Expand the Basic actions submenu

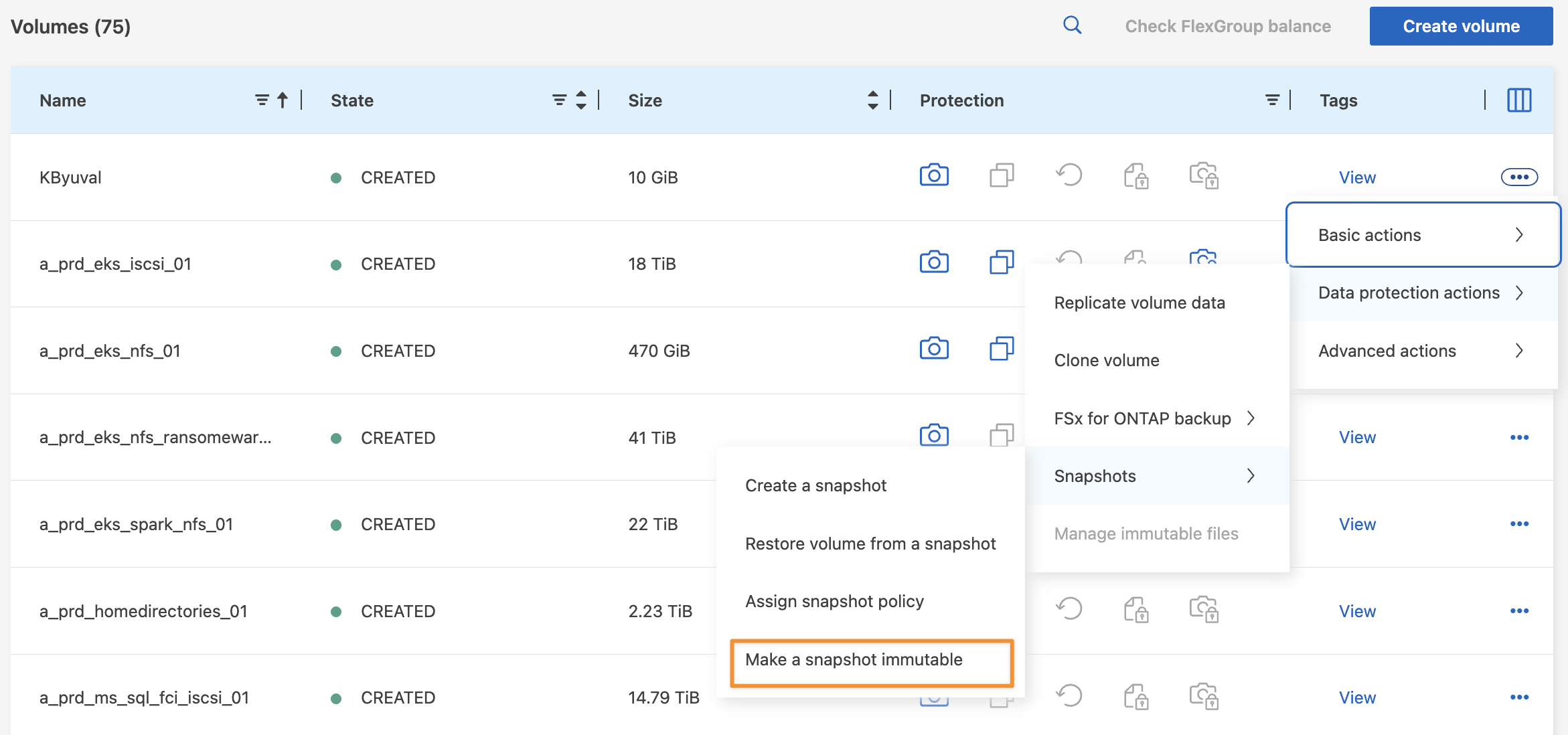coord(1423,235)
